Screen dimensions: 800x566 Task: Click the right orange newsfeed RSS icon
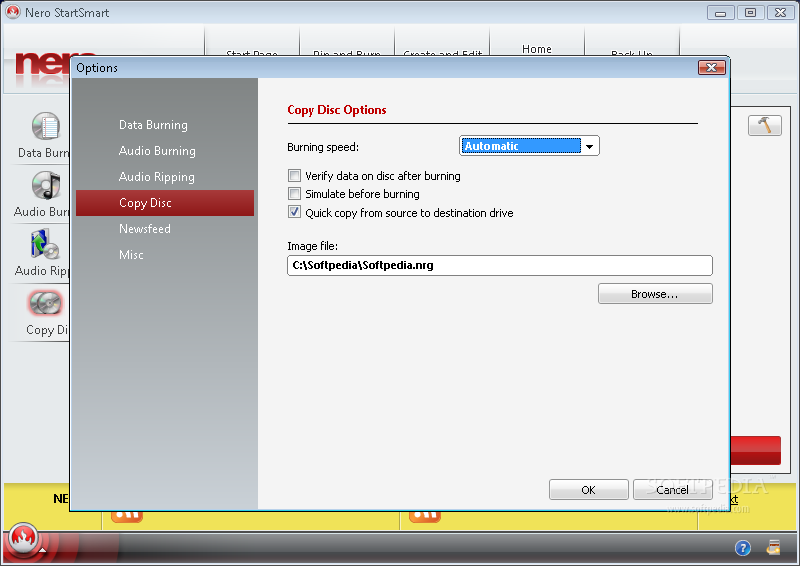click(424, 515)
